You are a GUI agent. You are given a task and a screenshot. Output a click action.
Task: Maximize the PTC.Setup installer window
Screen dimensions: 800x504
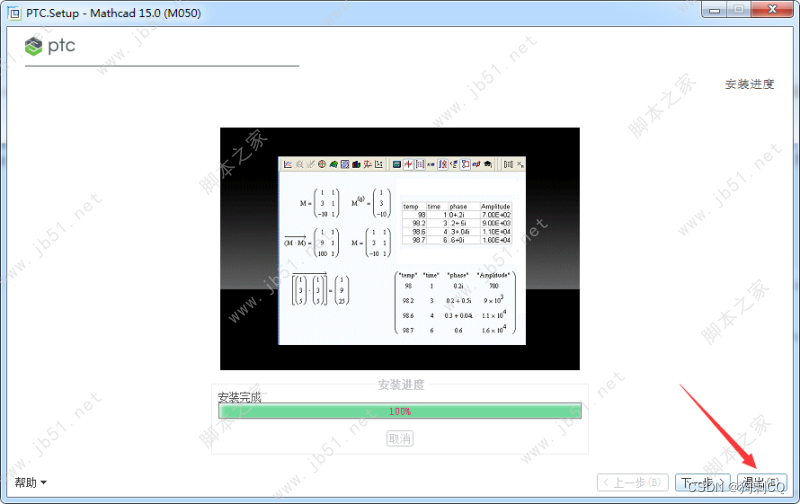pyautogui.click(x=738, y=10)
